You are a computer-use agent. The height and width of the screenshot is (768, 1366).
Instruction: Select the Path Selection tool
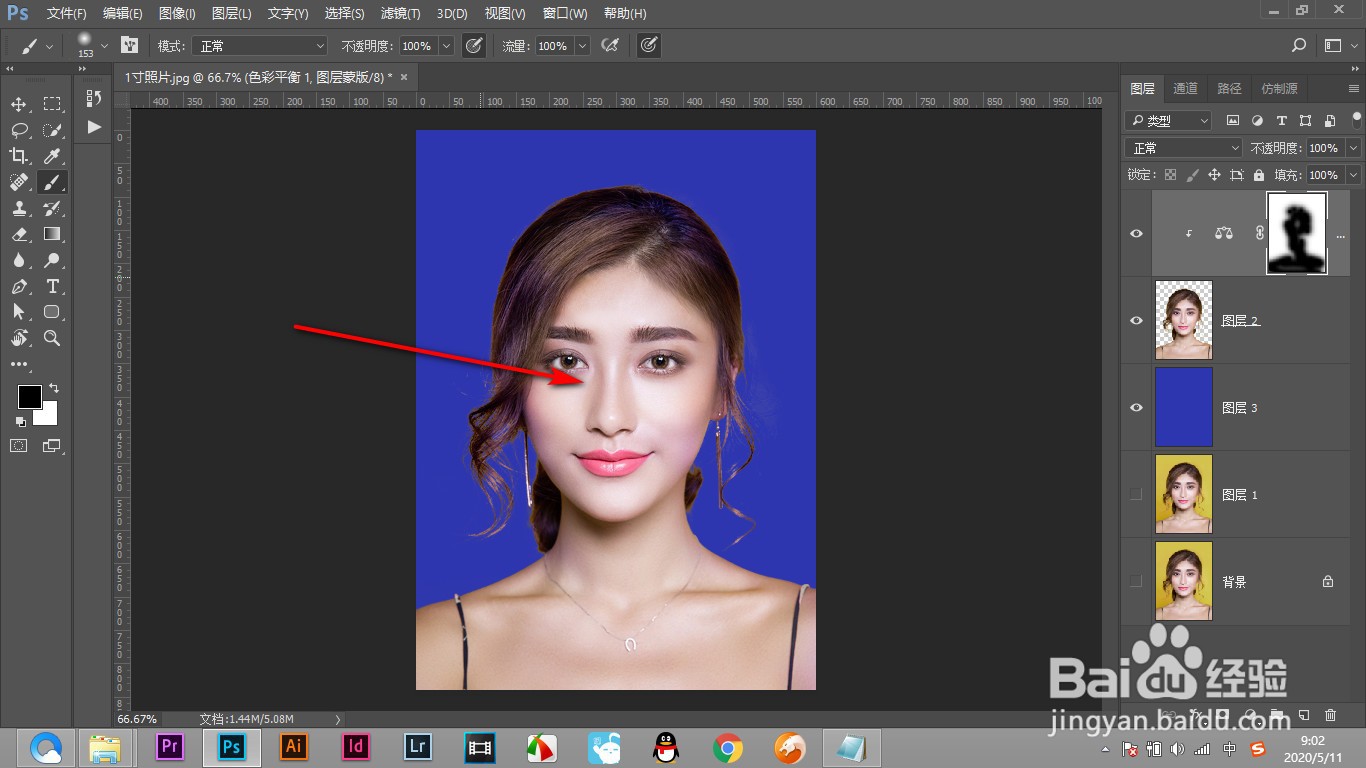[x=19, y=312]
